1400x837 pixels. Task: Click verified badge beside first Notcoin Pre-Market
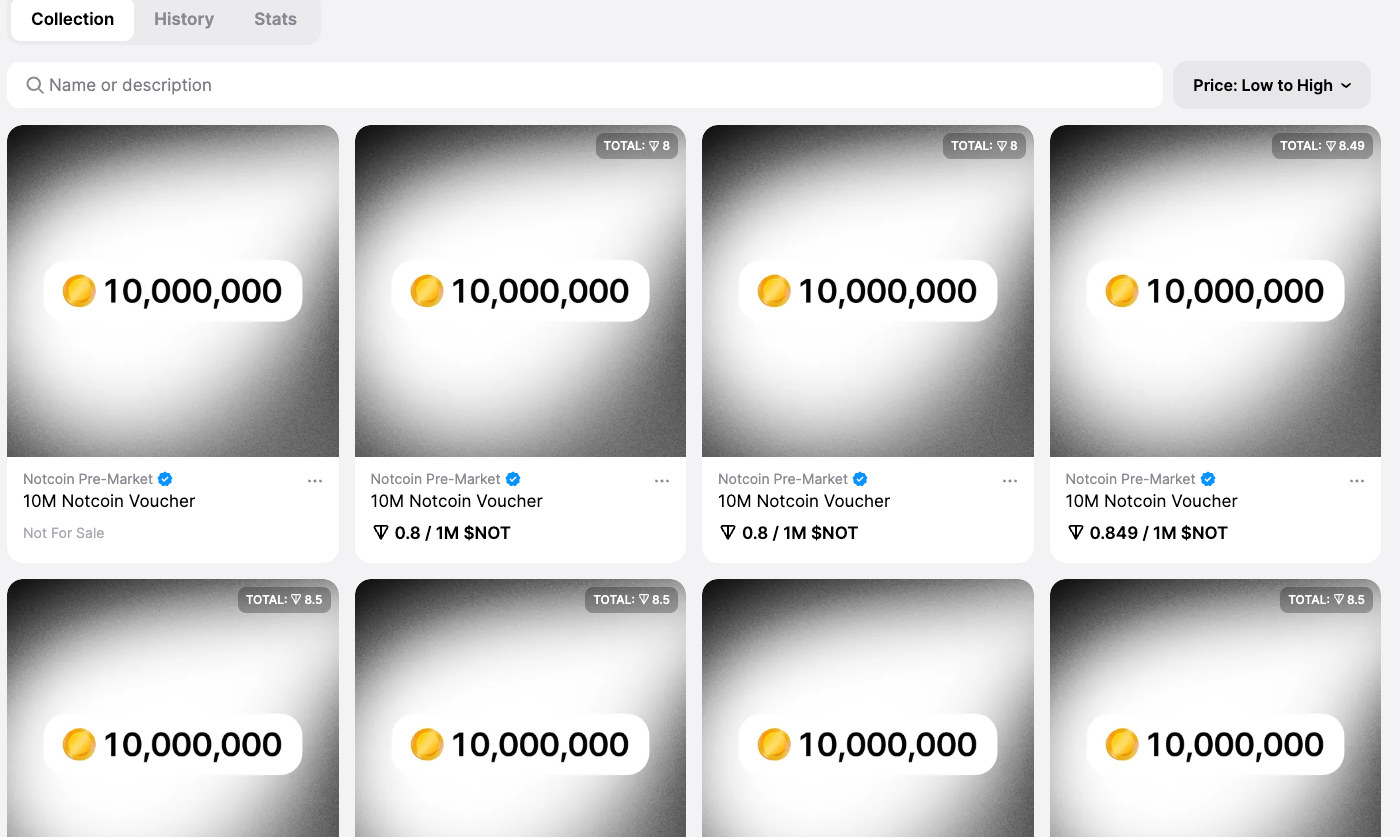(x=164, y=478)
